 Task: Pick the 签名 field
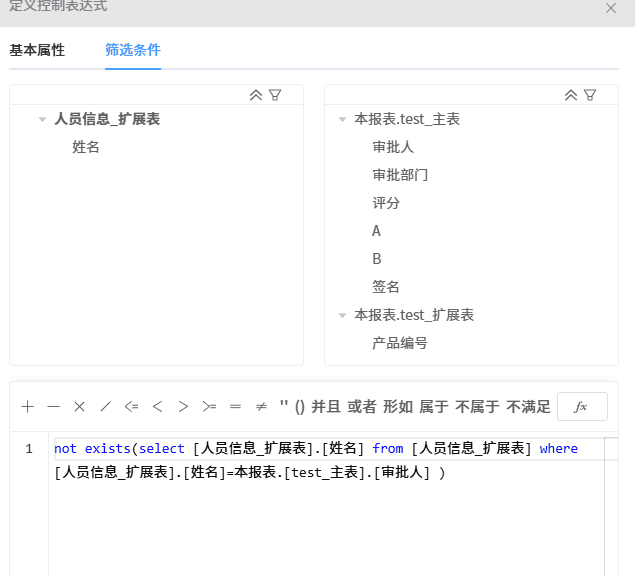tap(386, 287)
